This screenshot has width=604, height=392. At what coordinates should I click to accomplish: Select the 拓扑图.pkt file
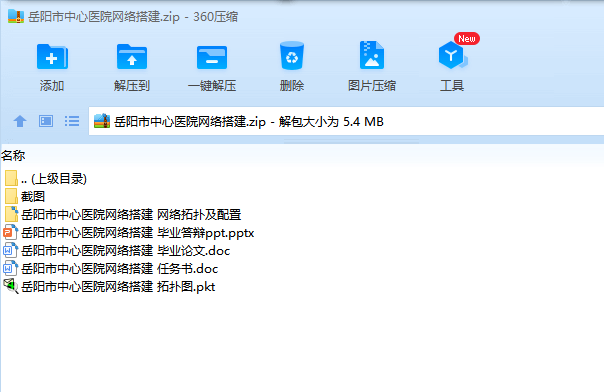109,286
